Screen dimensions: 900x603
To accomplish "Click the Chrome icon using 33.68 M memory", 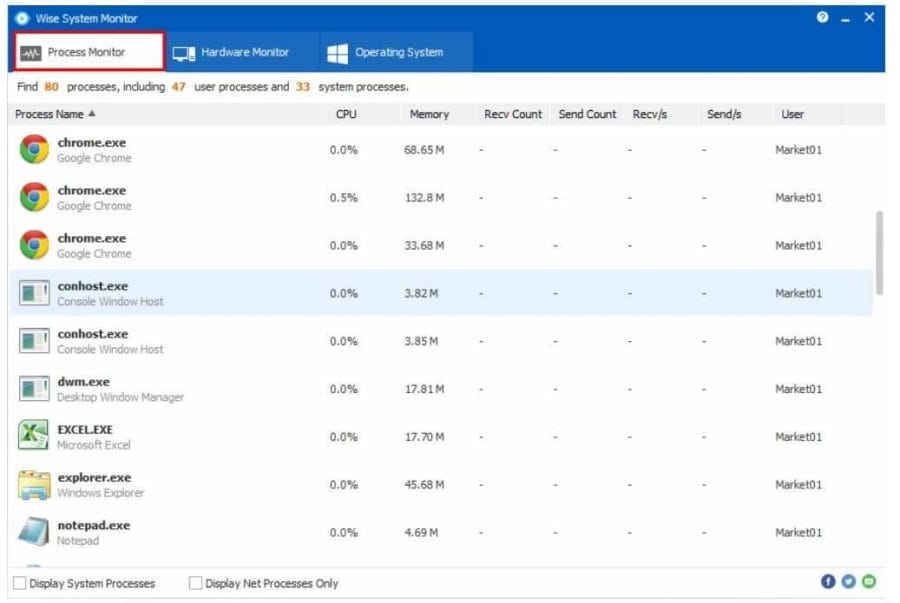I will pyautogui.click(x=34, y=246).
